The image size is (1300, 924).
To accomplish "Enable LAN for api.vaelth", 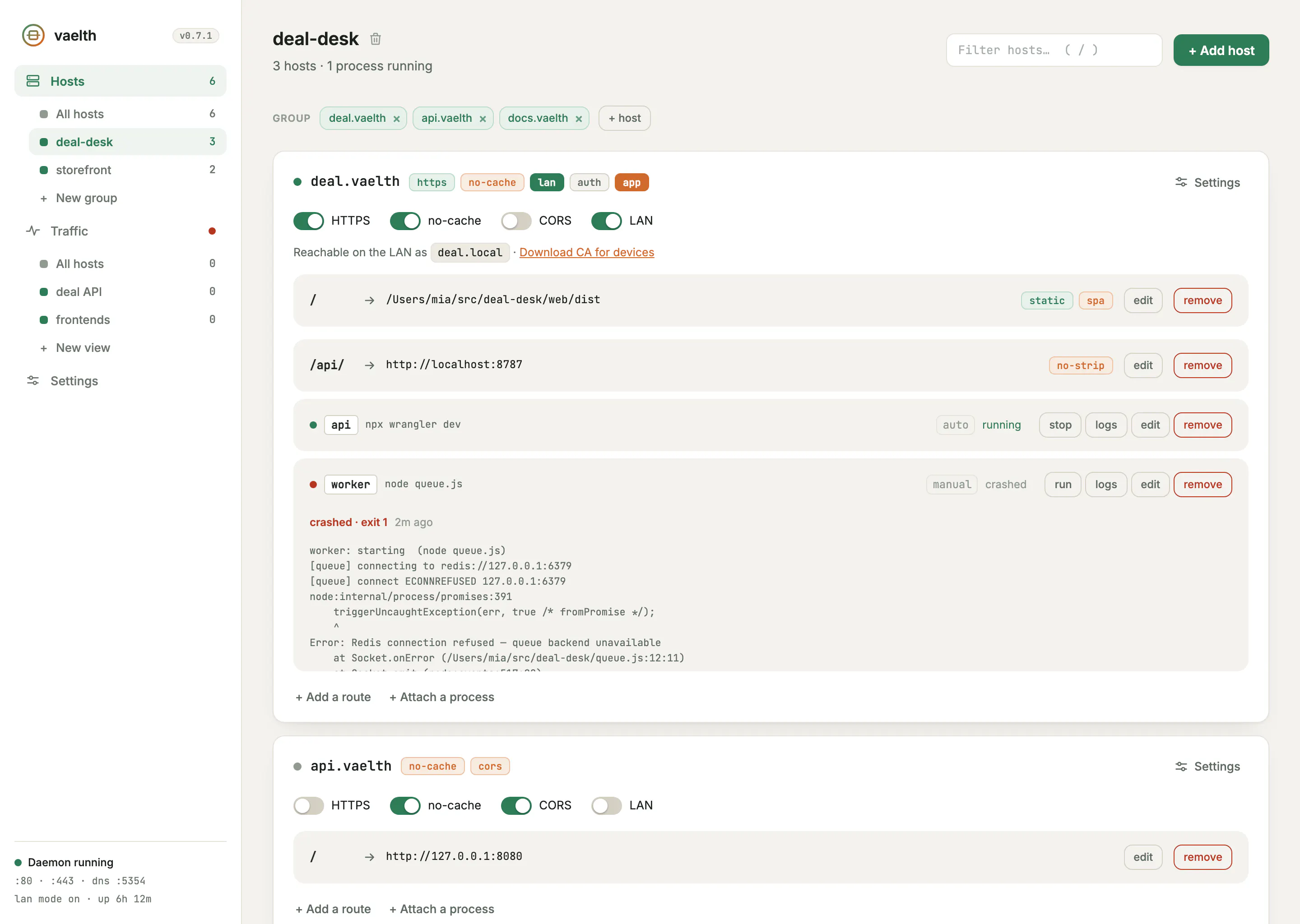I will (x=606, y=806).
